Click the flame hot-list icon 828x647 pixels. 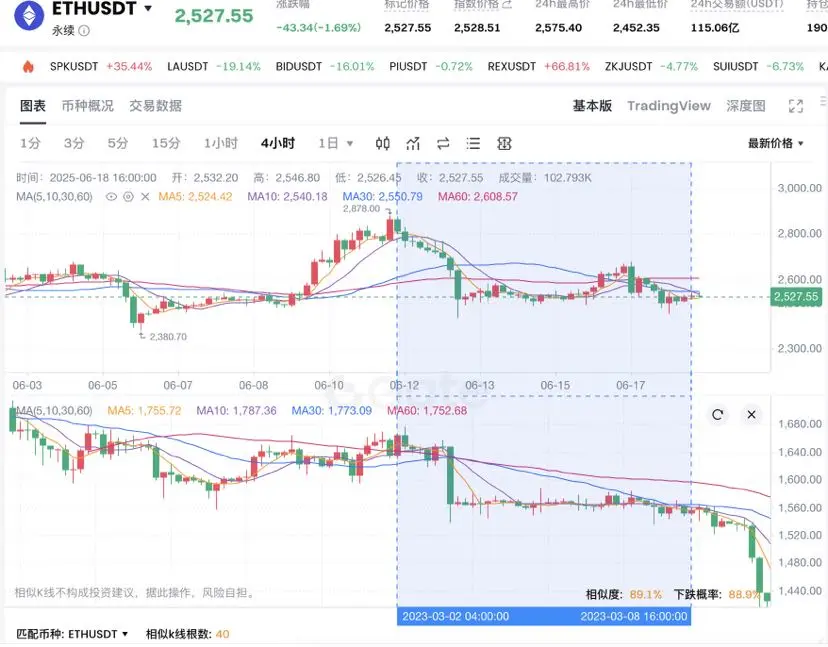28,67
